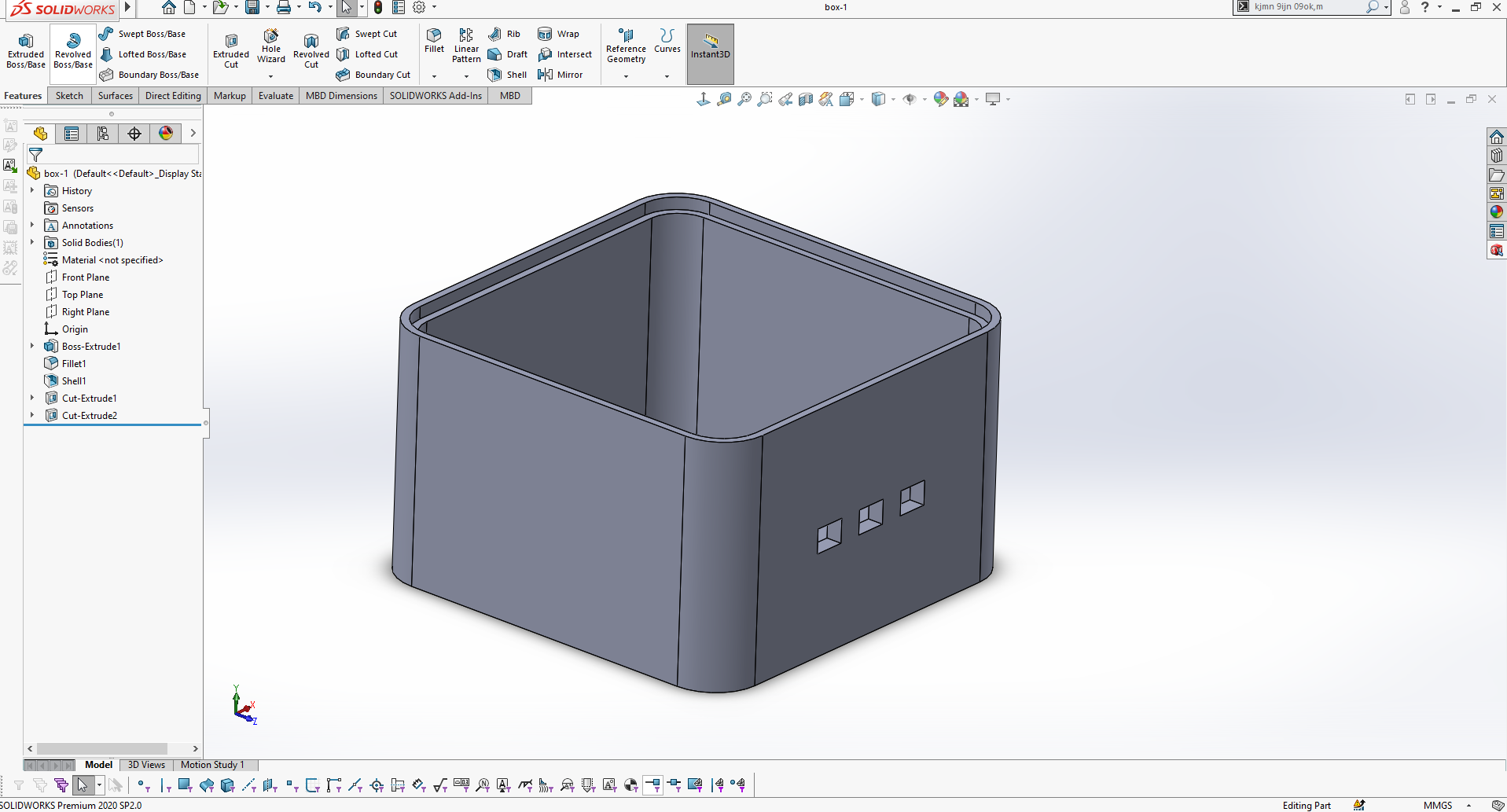The height and width of the screenshot is (812, 1507).
Task: Click the Edit Appearance color ball
Action: (x=940, y=99)
